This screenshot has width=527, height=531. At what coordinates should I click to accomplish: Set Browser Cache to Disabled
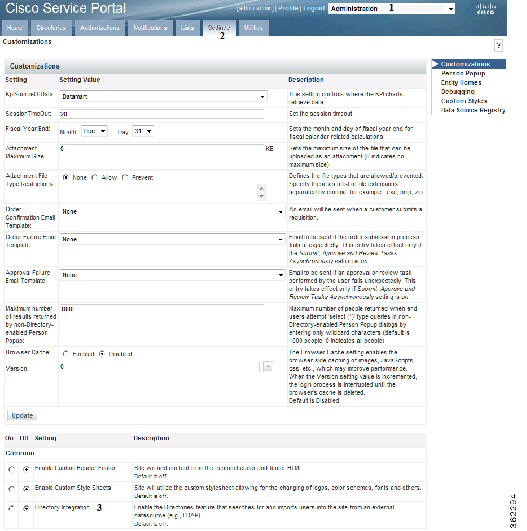click(x=101, y=354)
